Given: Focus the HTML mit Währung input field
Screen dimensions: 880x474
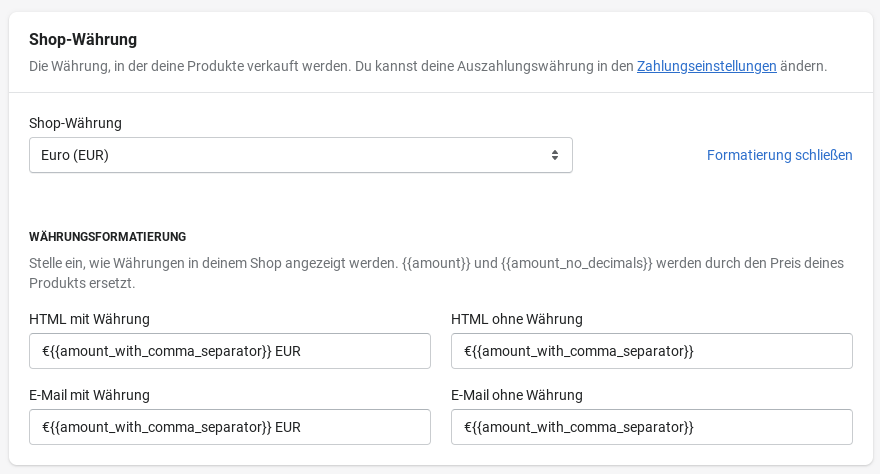Looking at the screenshot, I should (x=230, y=351).
